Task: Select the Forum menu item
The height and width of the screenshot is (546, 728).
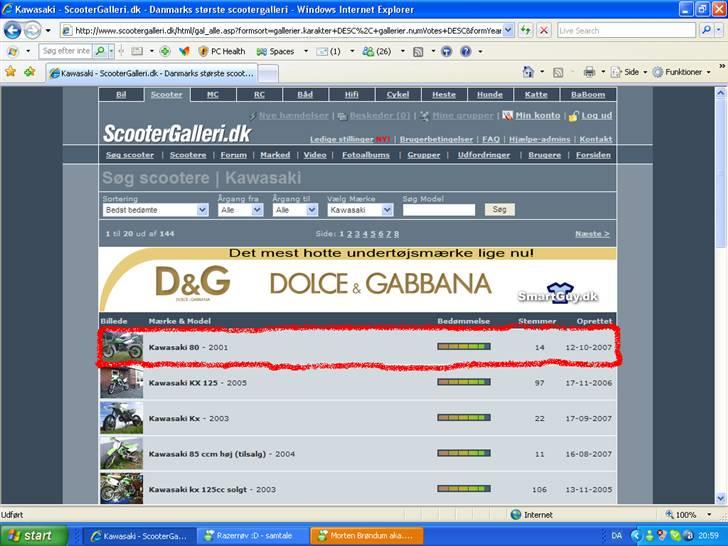Action: pyautogui.click(x=233, y=155)
